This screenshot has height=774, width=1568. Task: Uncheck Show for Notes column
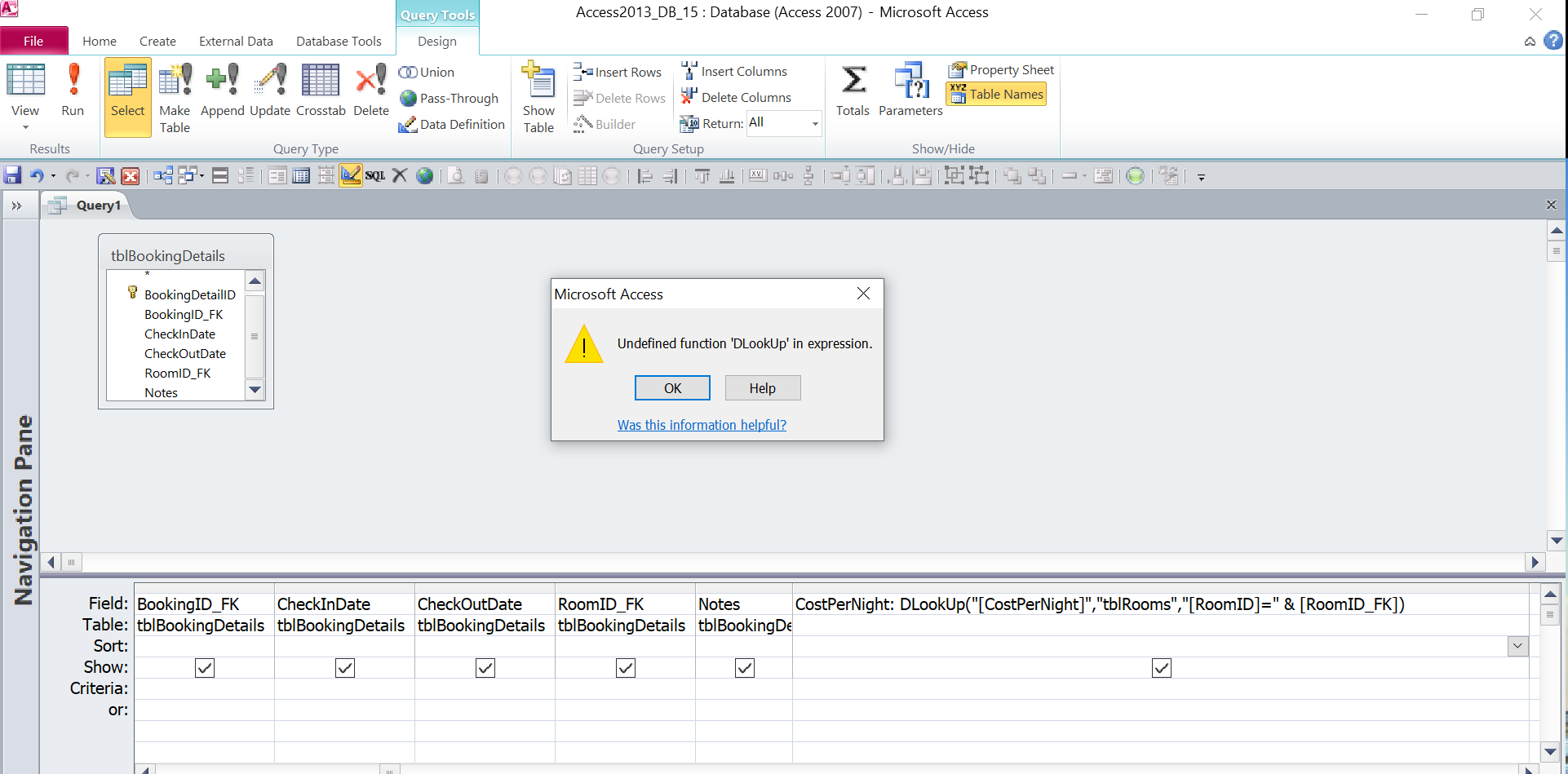pyautogui.click(x=745, y=668)
